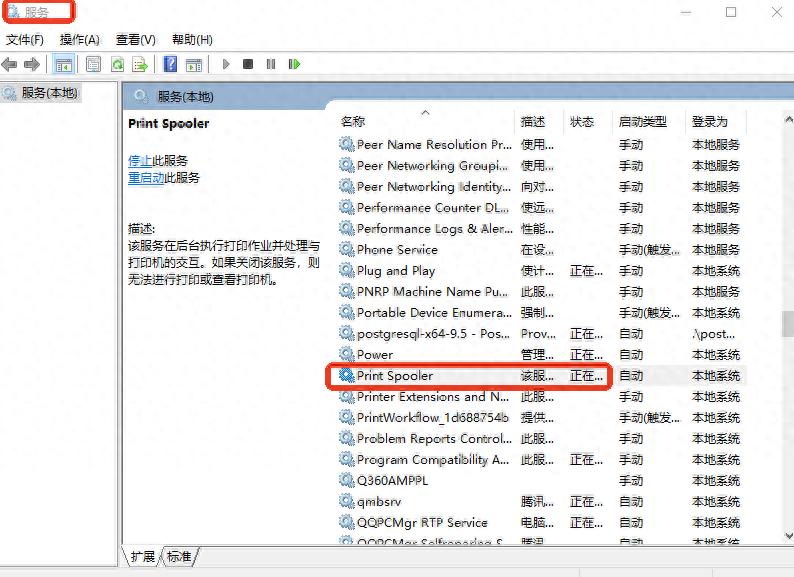The height and width of the screenshot is (577, 794).
Task: Select the Print Spooler service row
Action: point(542,375)
